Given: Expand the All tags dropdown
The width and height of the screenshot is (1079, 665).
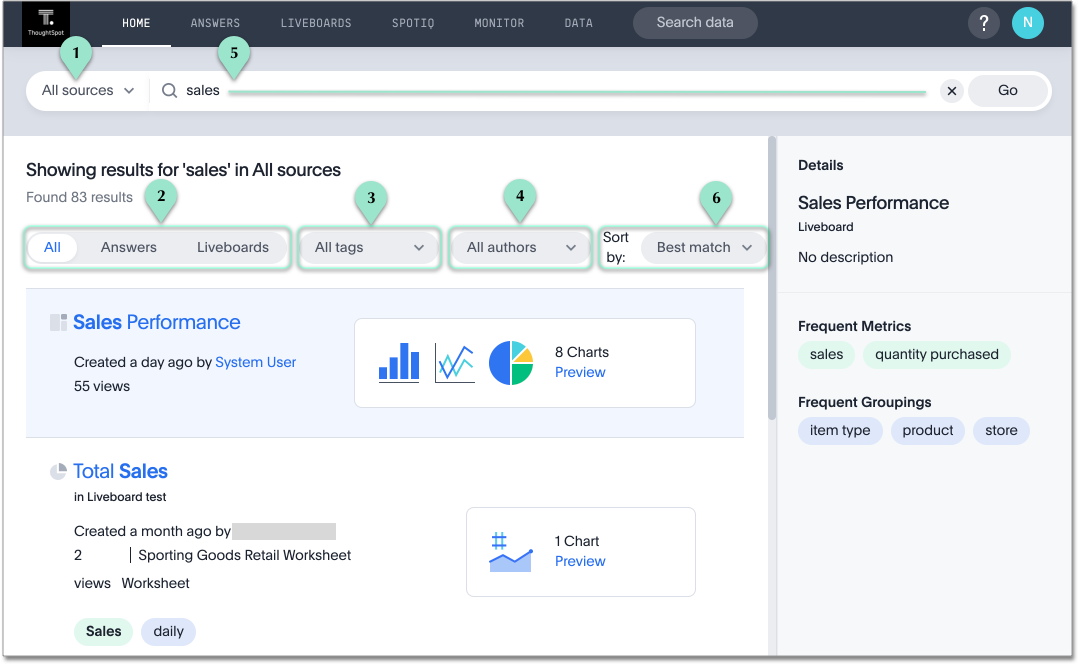Looking at the screenshot, I should 369,246.
